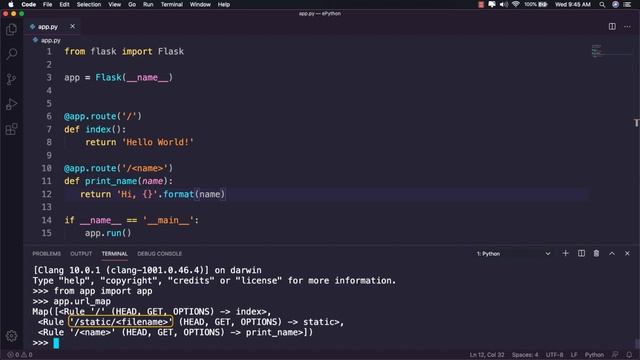The height and width of the screenshot is (360, 640).
Task: Click app.py in the breadcrumb
Action: [x=51, y=40]
